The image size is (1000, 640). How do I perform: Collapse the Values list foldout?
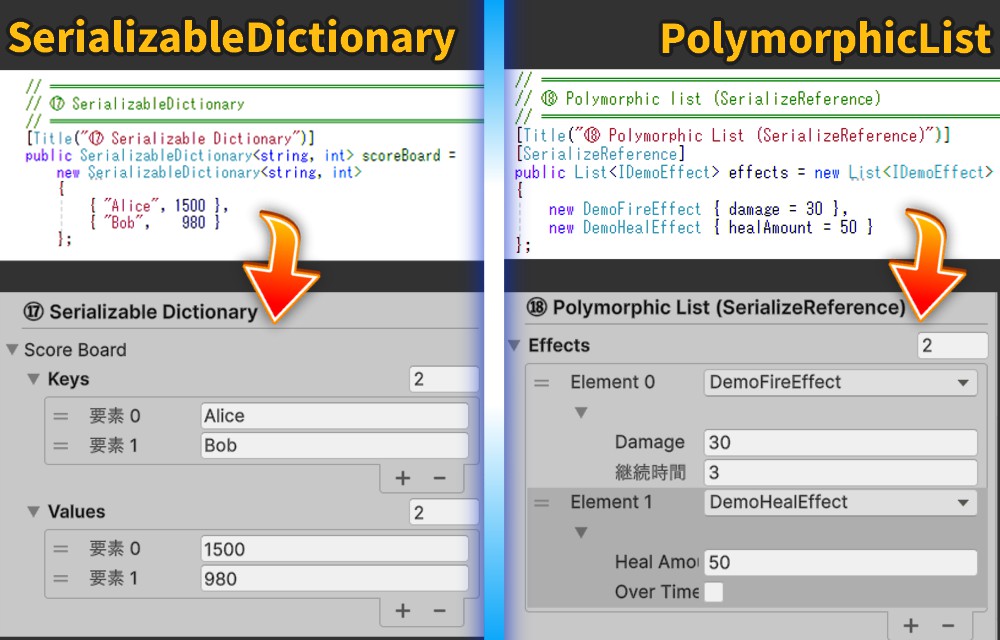pyautogui.click(x=34, y=511)
